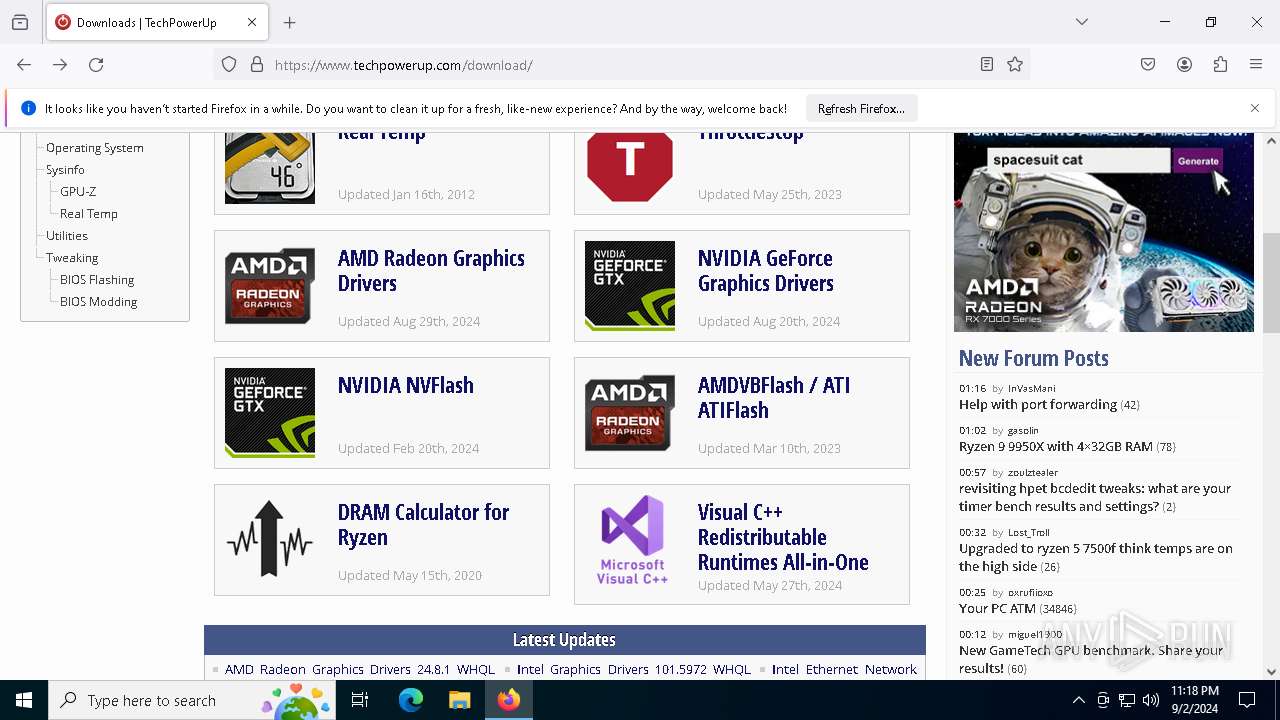Select GPU-Z in sidebar tree
Viewport: 1280px width, 720px height.
pos(78,192)
